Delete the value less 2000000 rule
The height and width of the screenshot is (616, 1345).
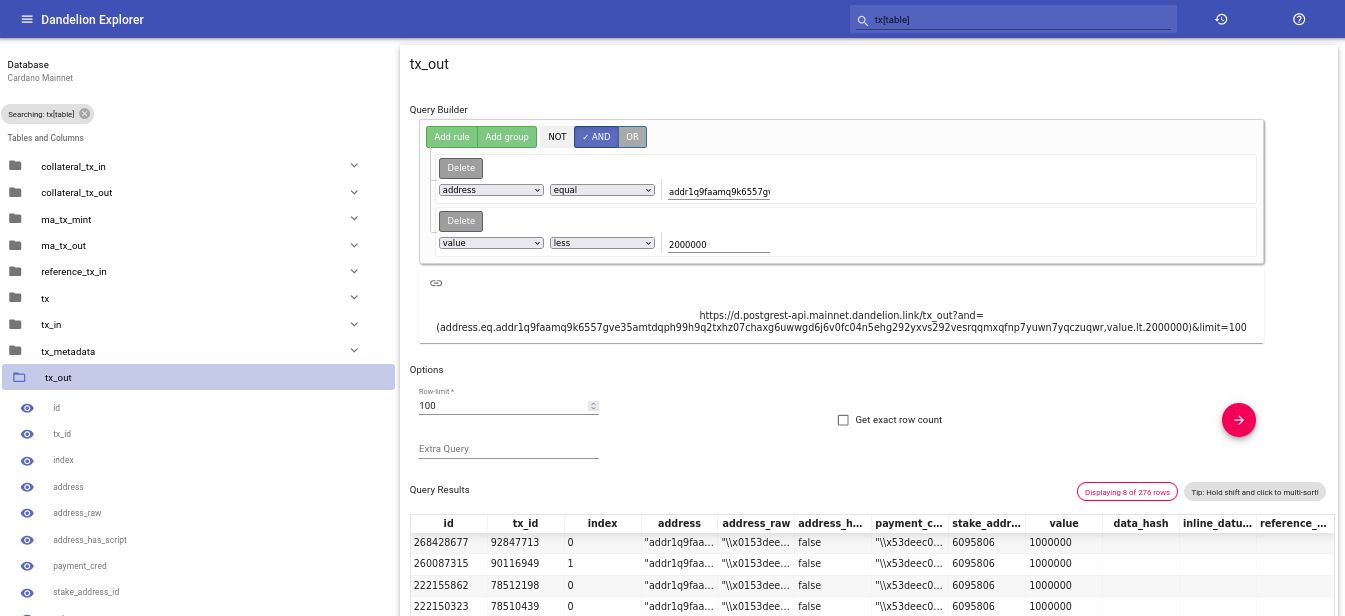click(461, 221)
